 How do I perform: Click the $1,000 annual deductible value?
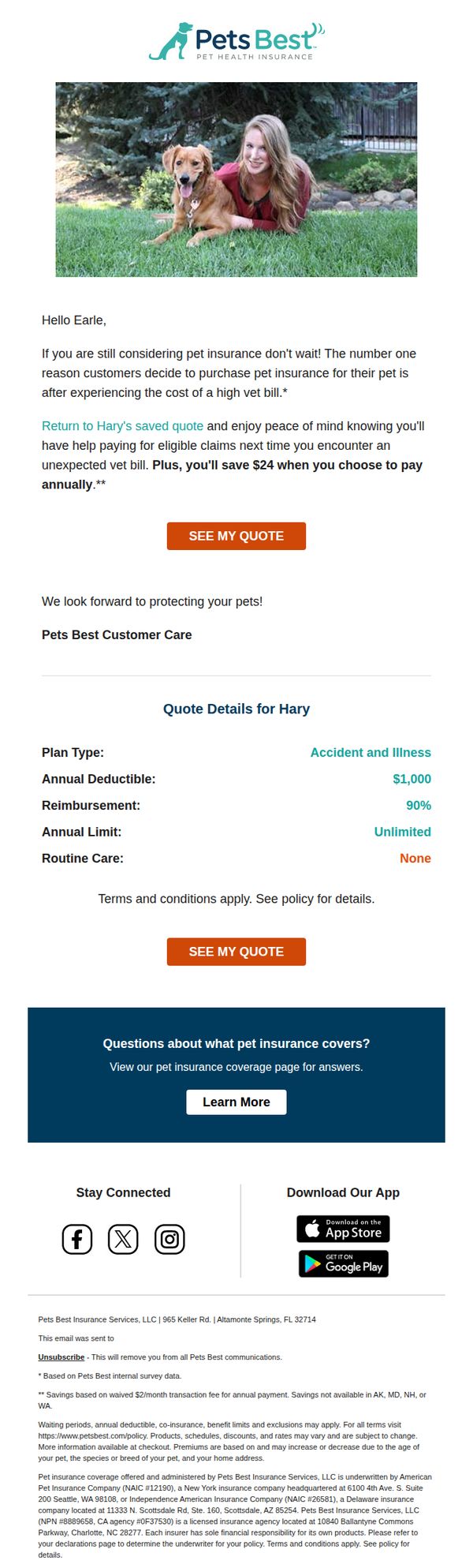pos(412,779)
